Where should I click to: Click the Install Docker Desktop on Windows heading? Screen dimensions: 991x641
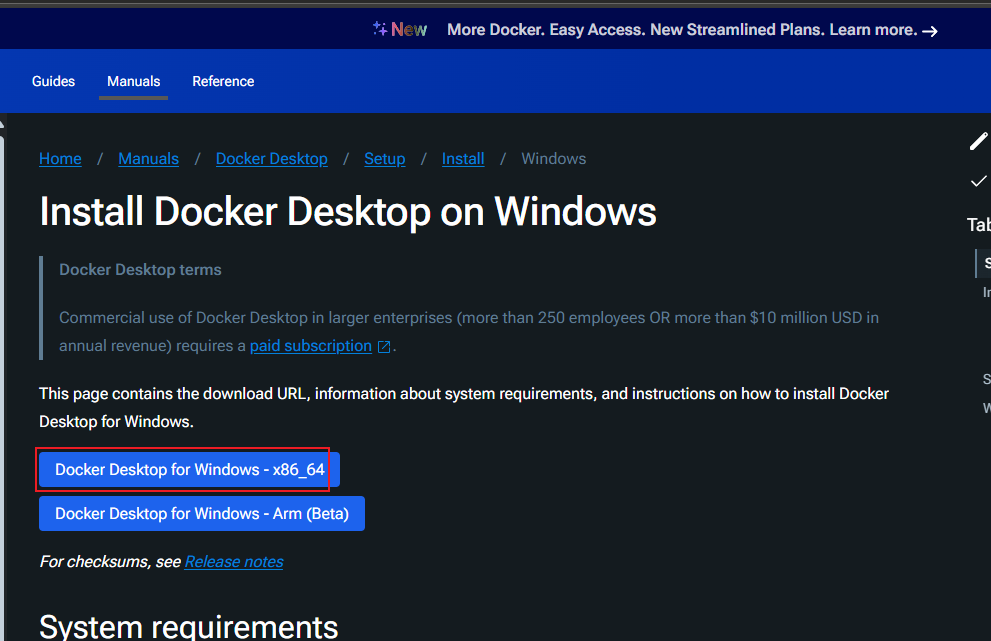[x=348, y=211]
